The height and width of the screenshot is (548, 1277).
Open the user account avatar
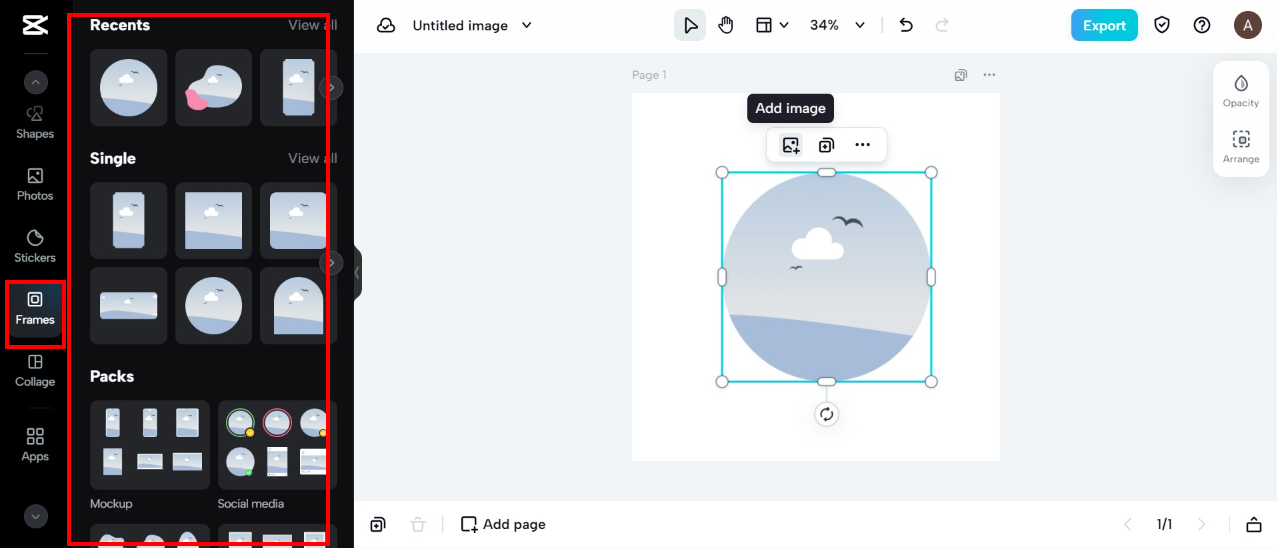[1247, 25]
